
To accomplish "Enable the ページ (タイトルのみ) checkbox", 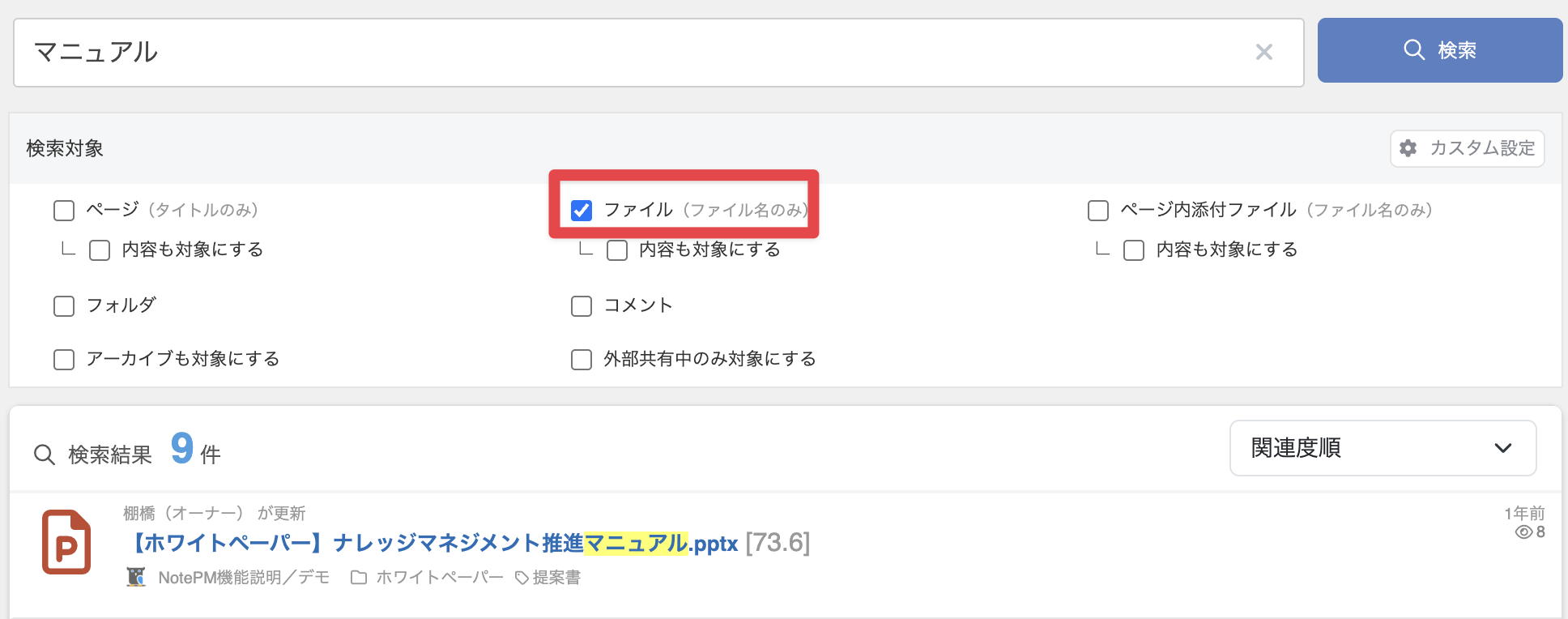I will click(64, 211).
